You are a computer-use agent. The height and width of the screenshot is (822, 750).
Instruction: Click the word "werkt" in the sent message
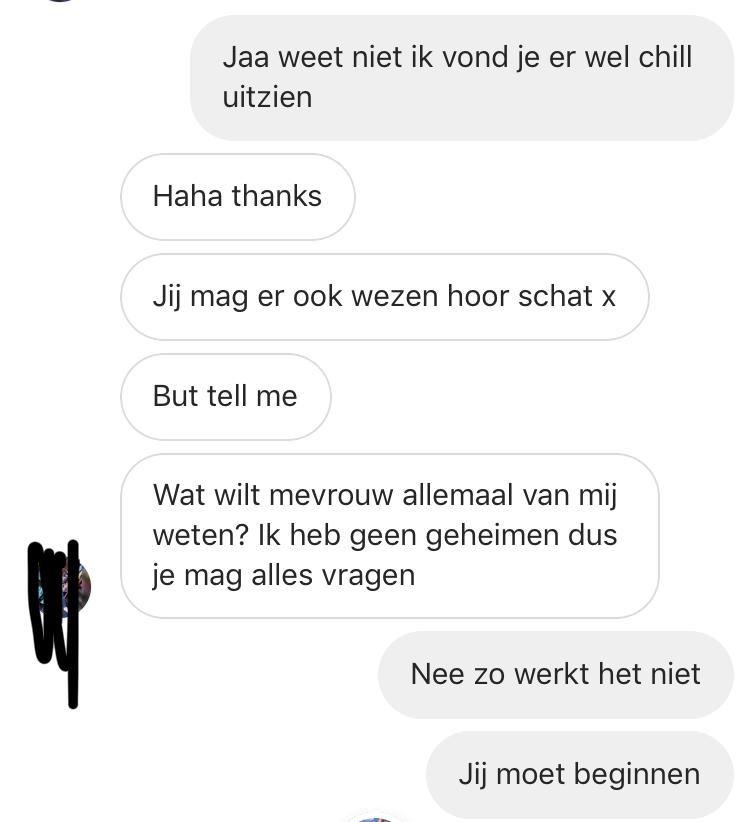click(551, 674)
